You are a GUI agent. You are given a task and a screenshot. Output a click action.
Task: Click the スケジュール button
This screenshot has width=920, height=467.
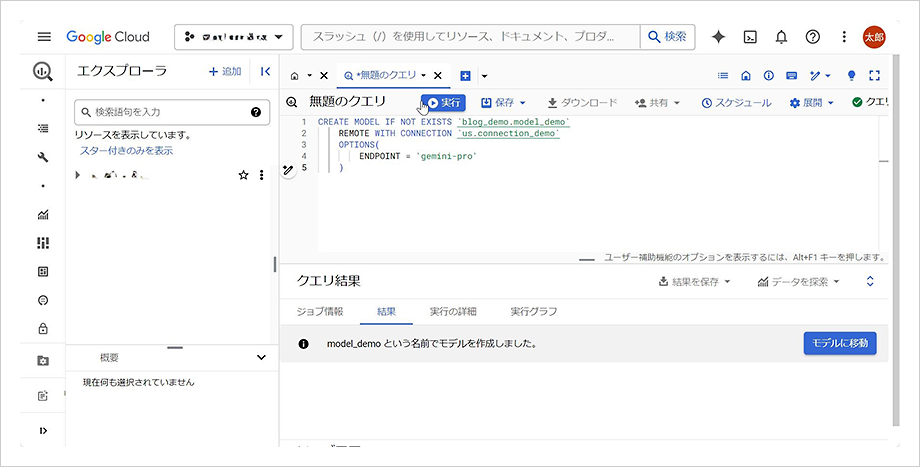(x=736, y=103)
